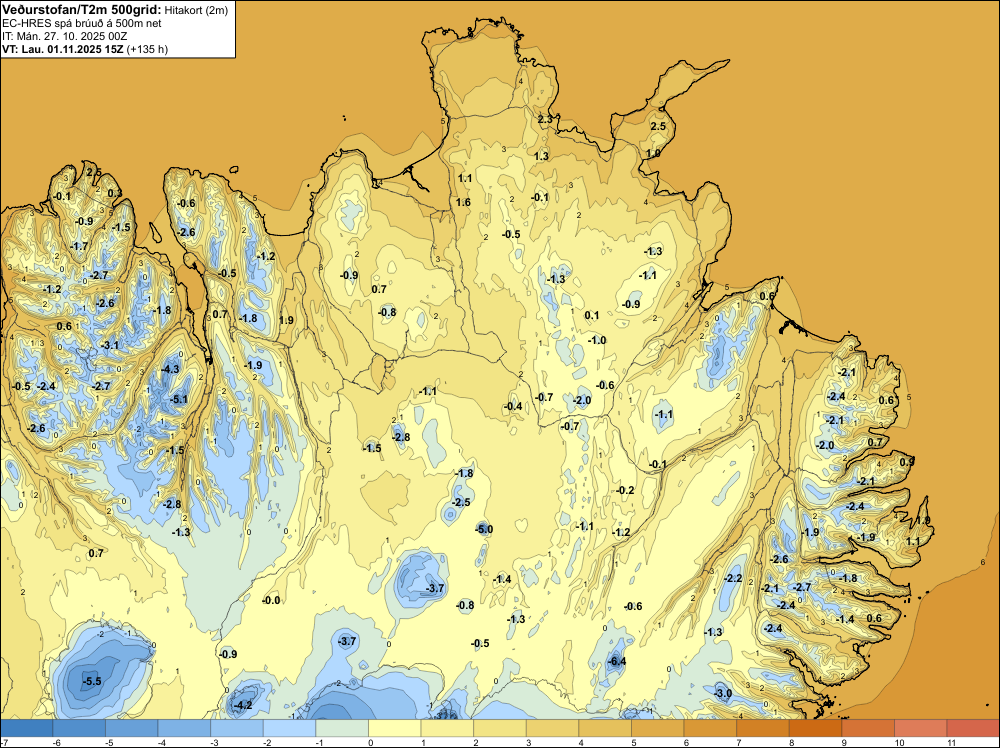Click the '-1.0' temperature value
This screenshot has height=748, width=1000.
[x=596, y=340]
